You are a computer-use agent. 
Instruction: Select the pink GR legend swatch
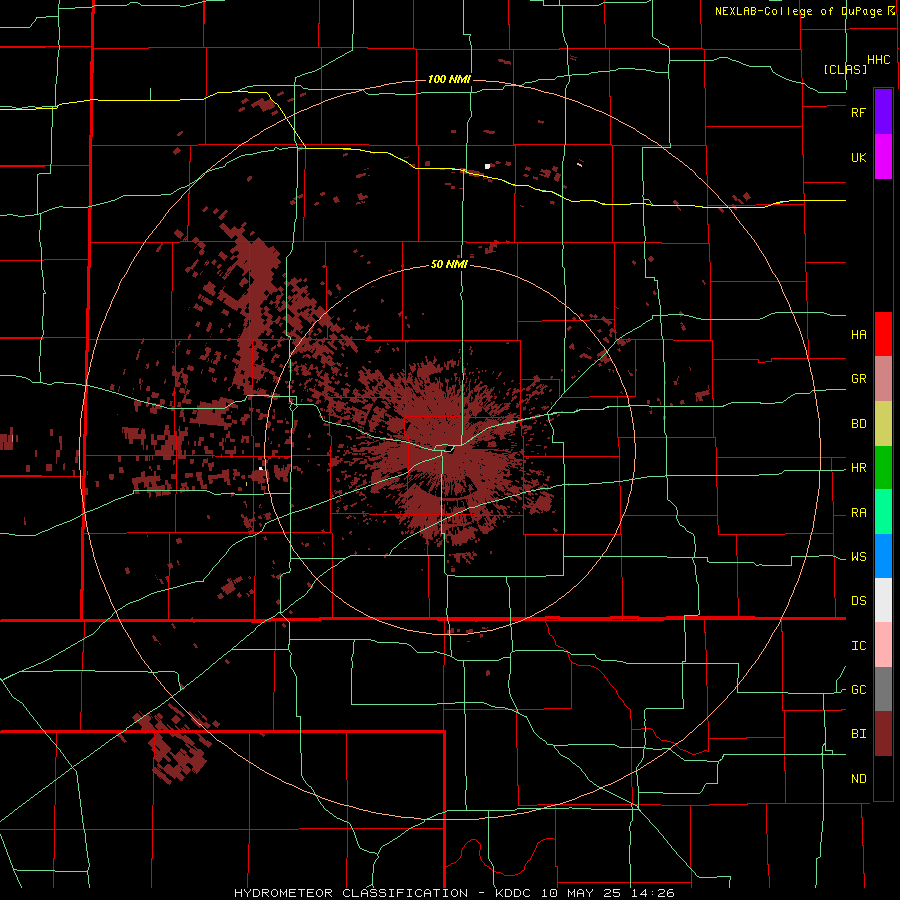(883, 379)
